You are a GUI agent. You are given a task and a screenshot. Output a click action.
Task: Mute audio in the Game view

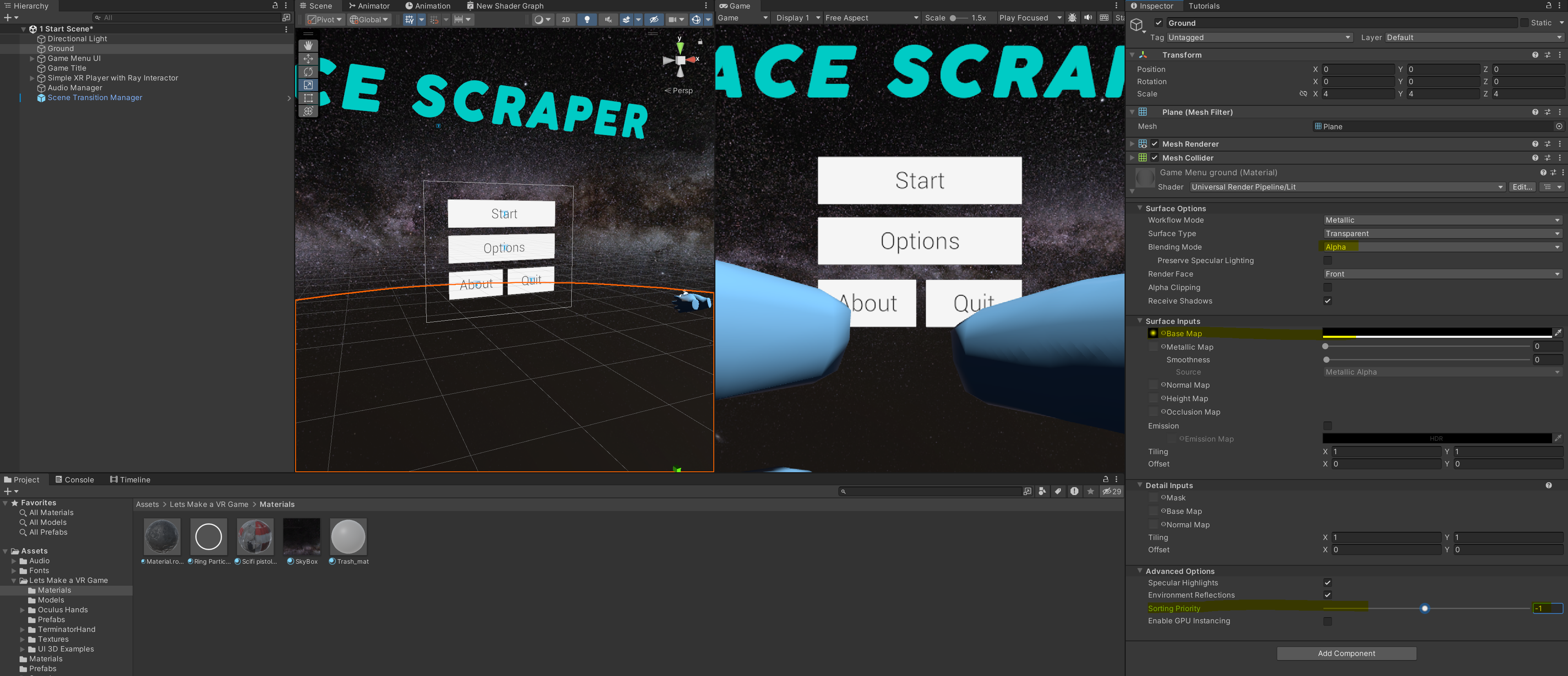pyautogui.click(x=1088, y=18)
